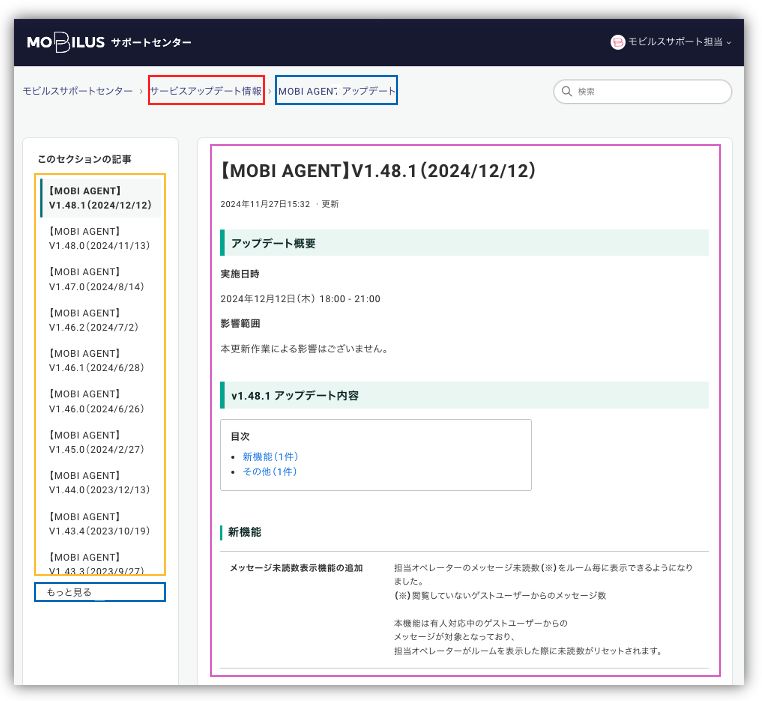
Task: Go to モビルスサポートセンター breadcrumb
Action: (x=77, y=91)
